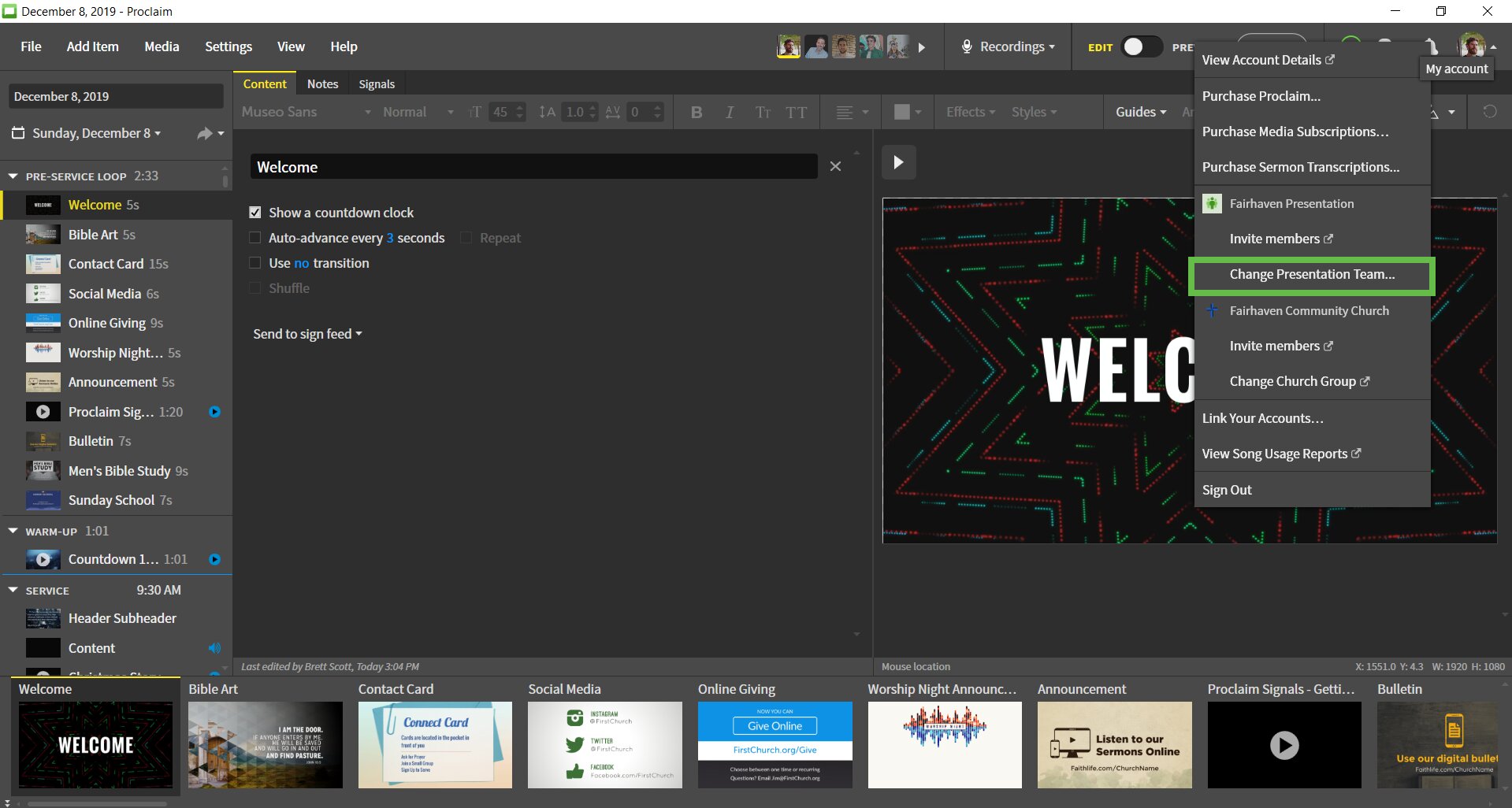
Task: Toggle the EDIT/PREVIEW switch
Action: [1142, 47]
